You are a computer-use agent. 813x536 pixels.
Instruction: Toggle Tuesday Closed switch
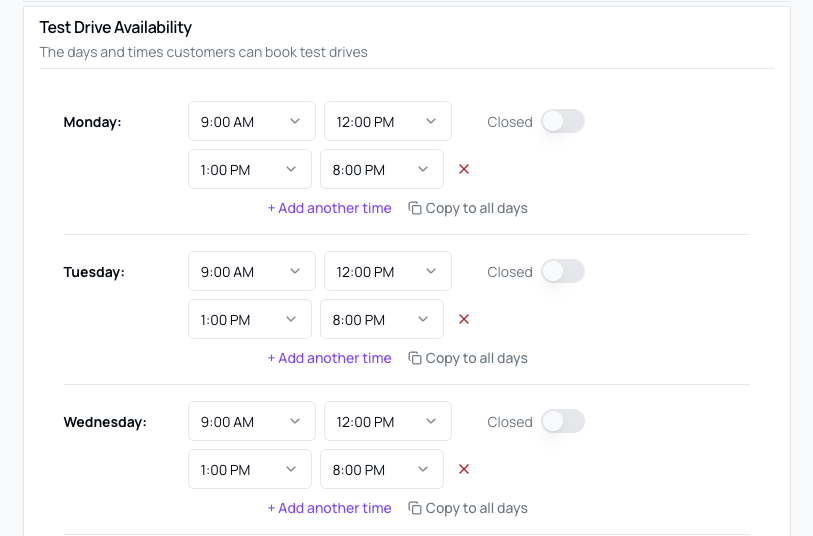tap(563, 272)
